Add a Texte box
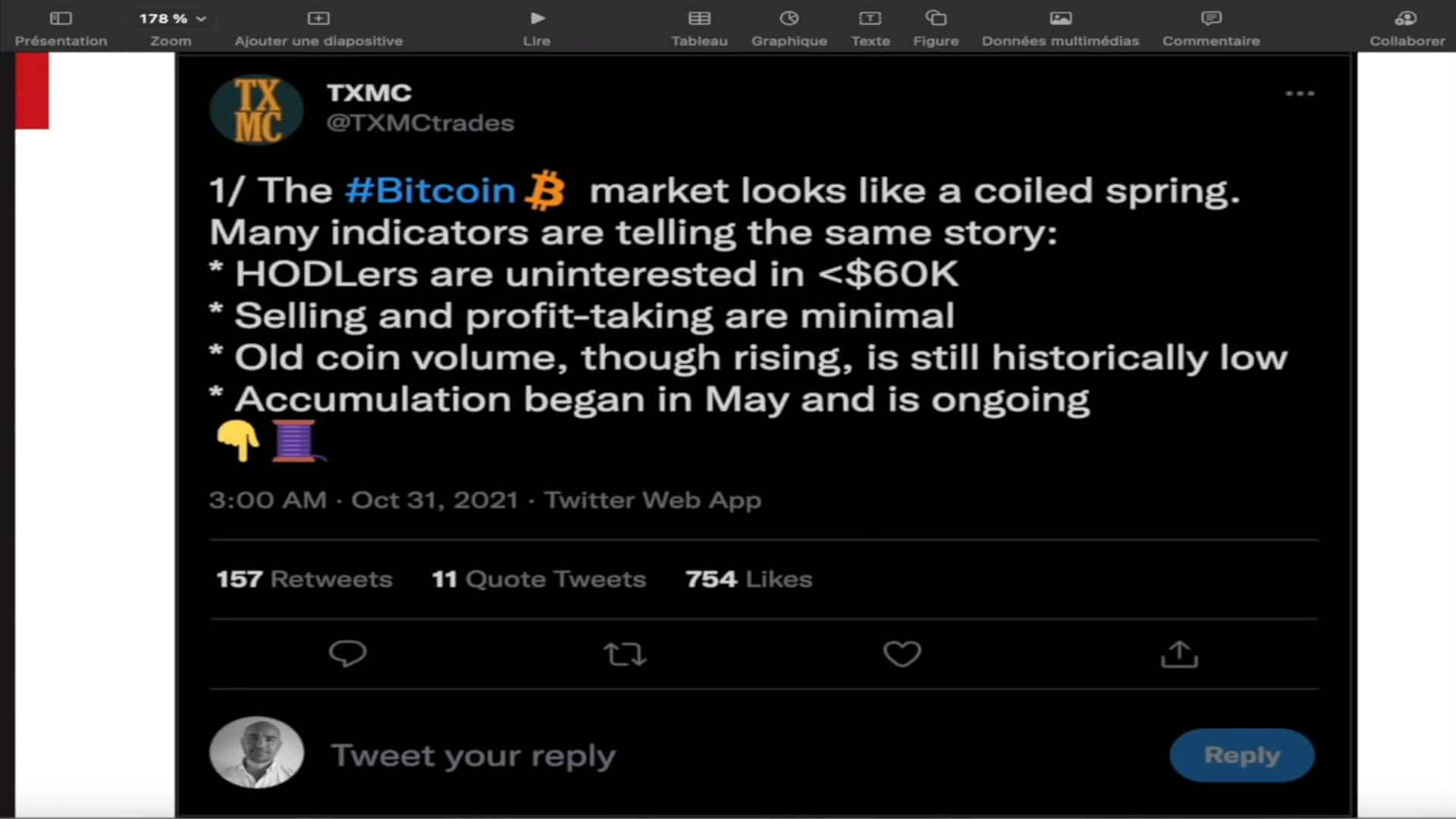 pyautogui.click(x=871, y=27)
